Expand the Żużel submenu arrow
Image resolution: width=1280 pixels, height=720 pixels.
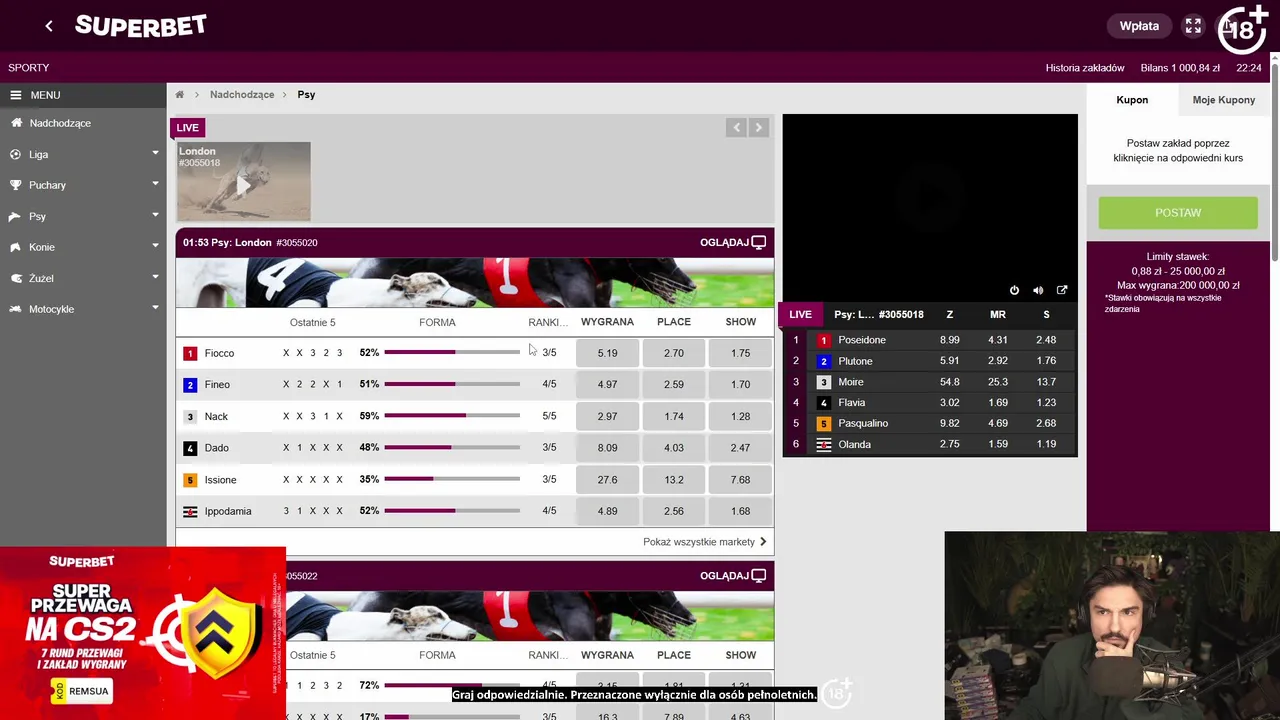click(x=155, y=278)
